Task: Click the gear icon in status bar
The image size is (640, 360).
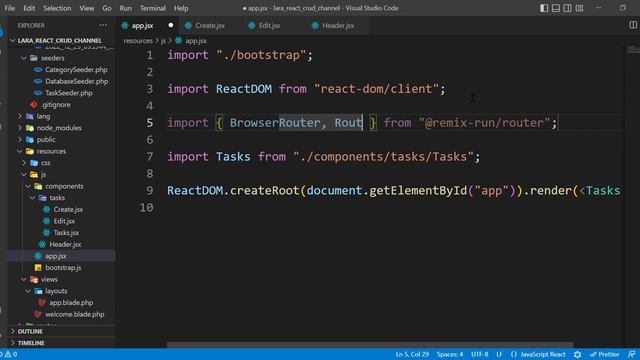Action: 577,354
